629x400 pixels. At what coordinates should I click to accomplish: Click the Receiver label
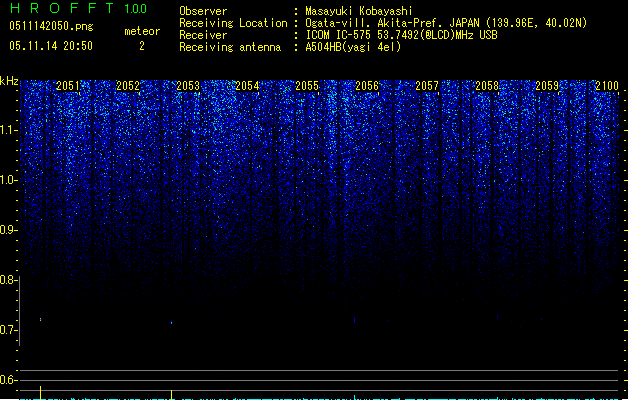tap(203, 35)
